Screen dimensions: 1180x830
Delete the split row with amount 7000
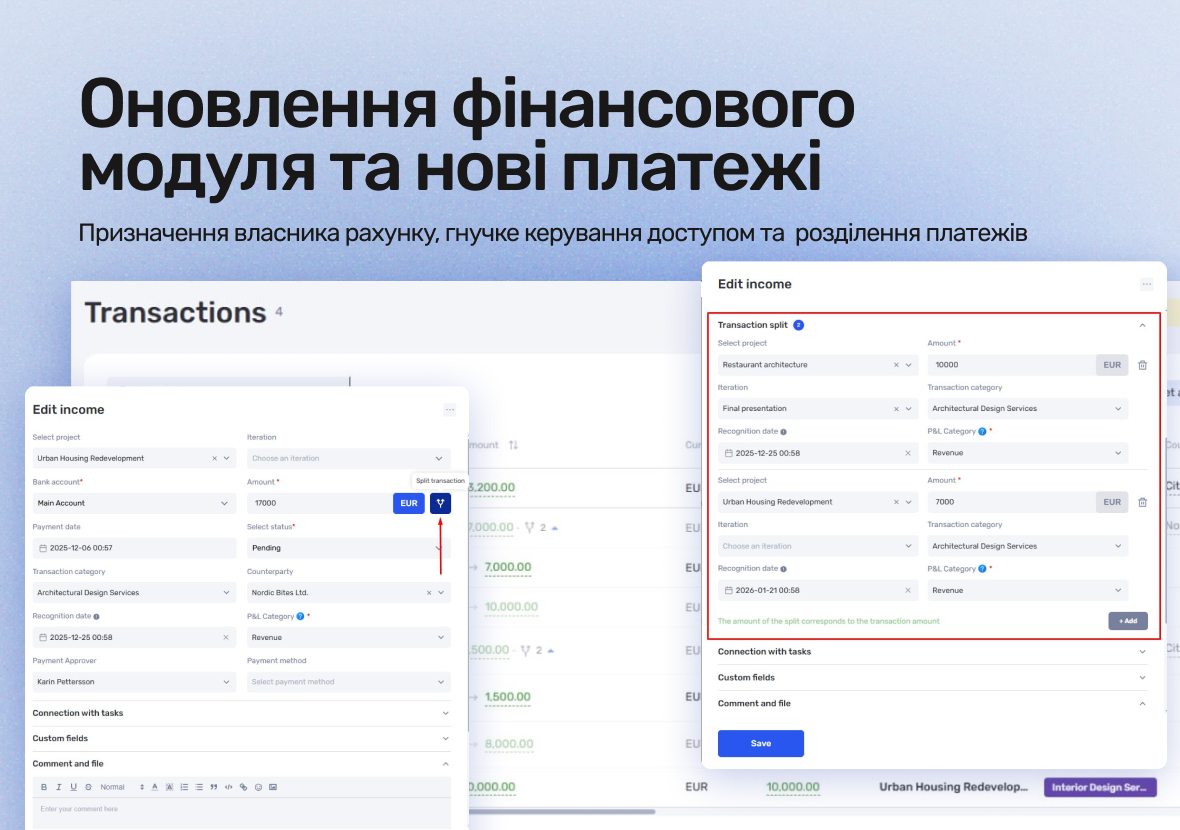pos(1142,502)
